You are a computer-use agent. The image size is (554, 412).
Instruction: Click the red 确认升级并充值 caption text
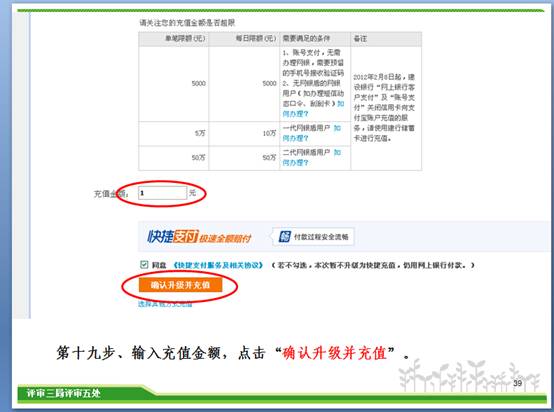(x=334, y=353)
